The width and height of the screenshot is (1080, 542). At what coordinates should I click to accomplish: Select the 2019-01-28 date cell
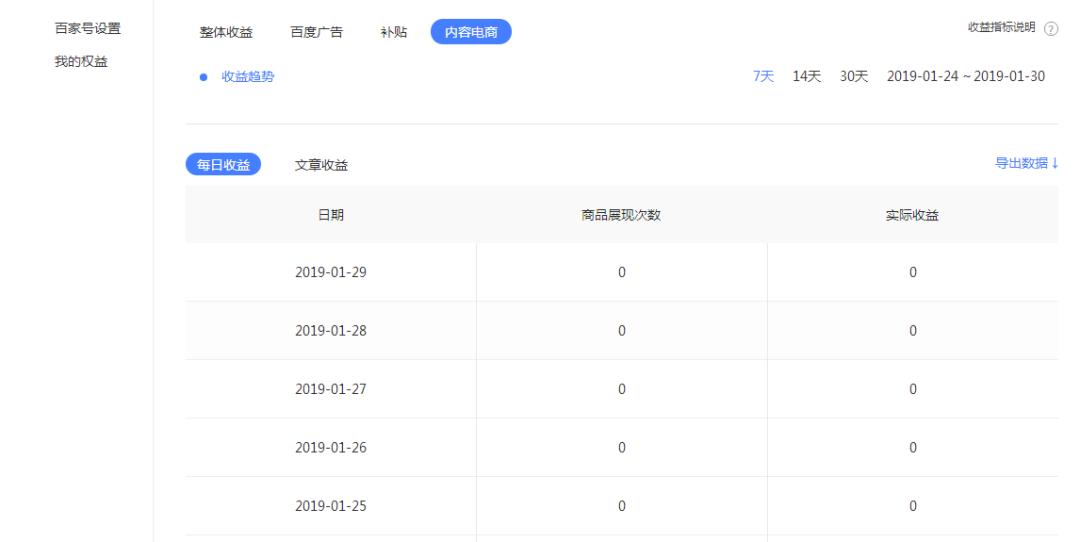click(331, 331)
